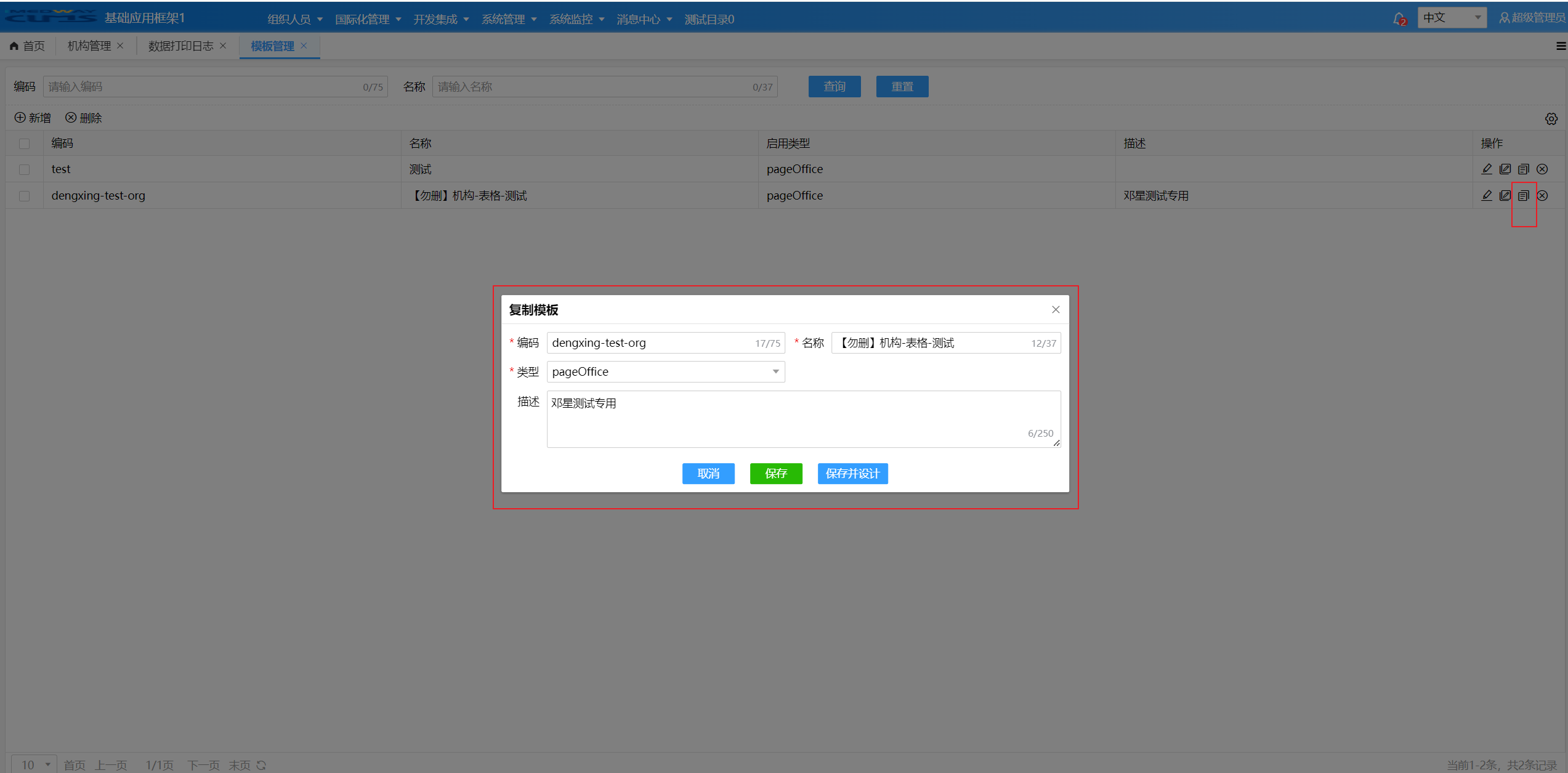This screenshot has width=1568, height=773.
Task: Toggle the select-all checkbox in the table header
Action: [25, 144]
